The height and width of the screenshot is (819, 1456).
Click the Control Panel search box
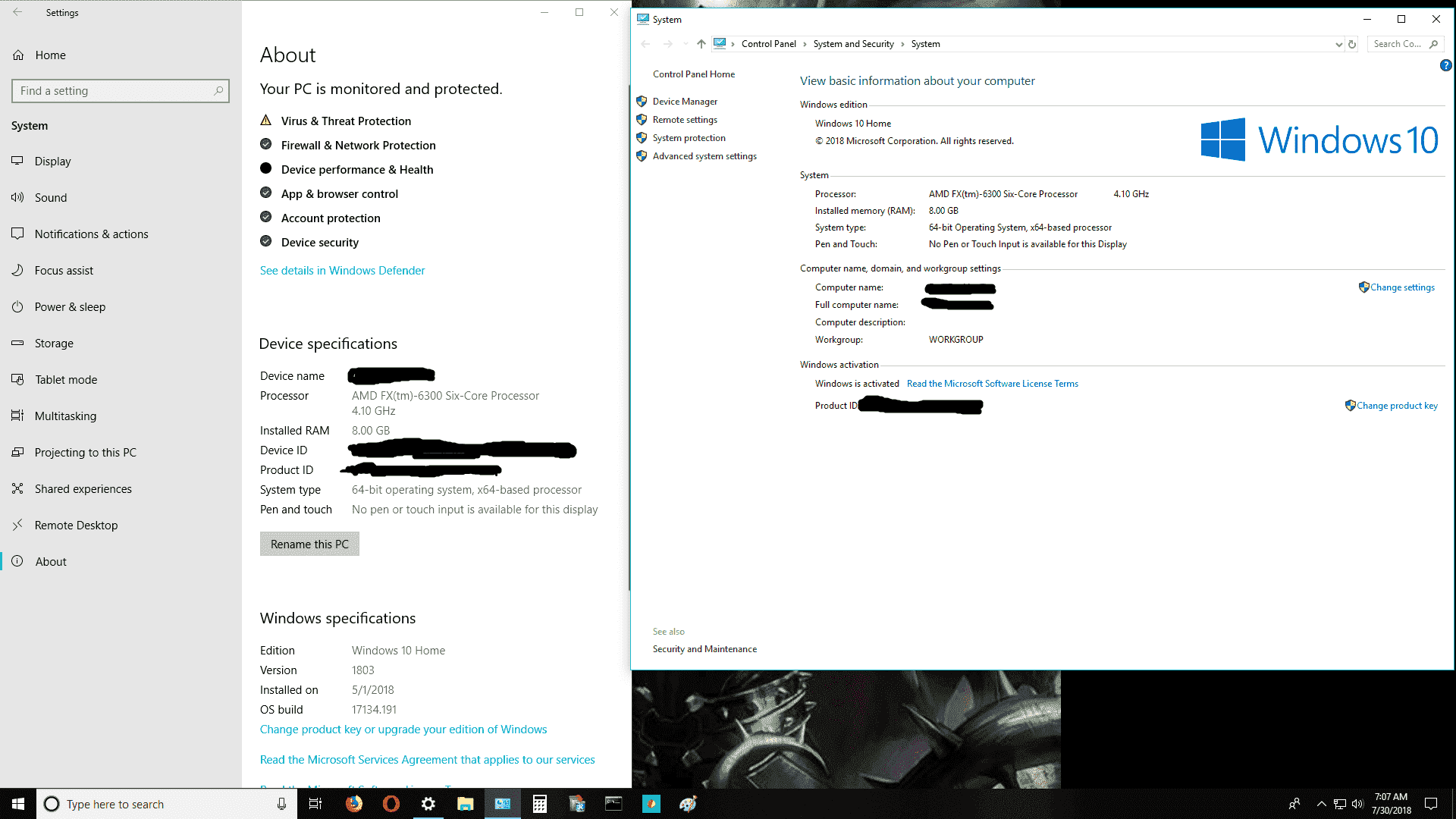(x=1399, y=43)
